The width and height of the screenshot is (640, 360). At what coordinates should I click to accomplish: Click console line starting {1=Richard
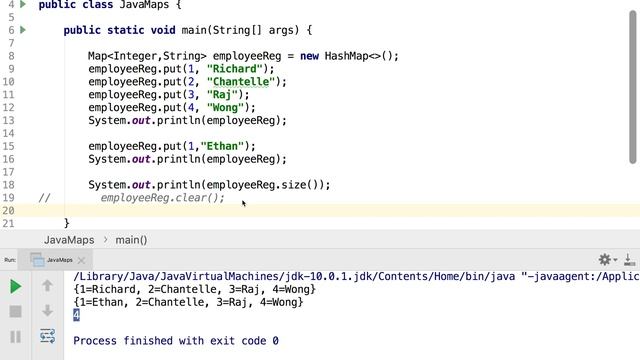coord(195,289)
